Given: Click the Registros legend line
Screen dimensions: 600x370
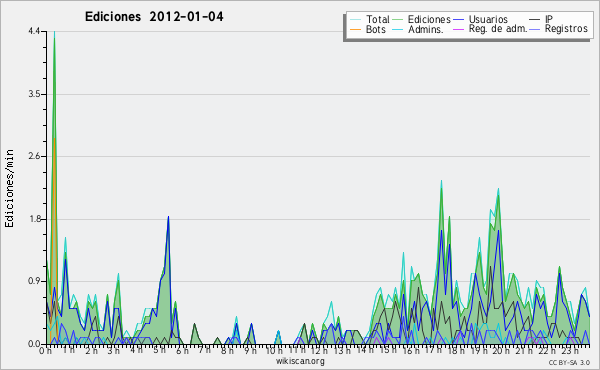Looking at the screenshot, I should tap(535, 29).
